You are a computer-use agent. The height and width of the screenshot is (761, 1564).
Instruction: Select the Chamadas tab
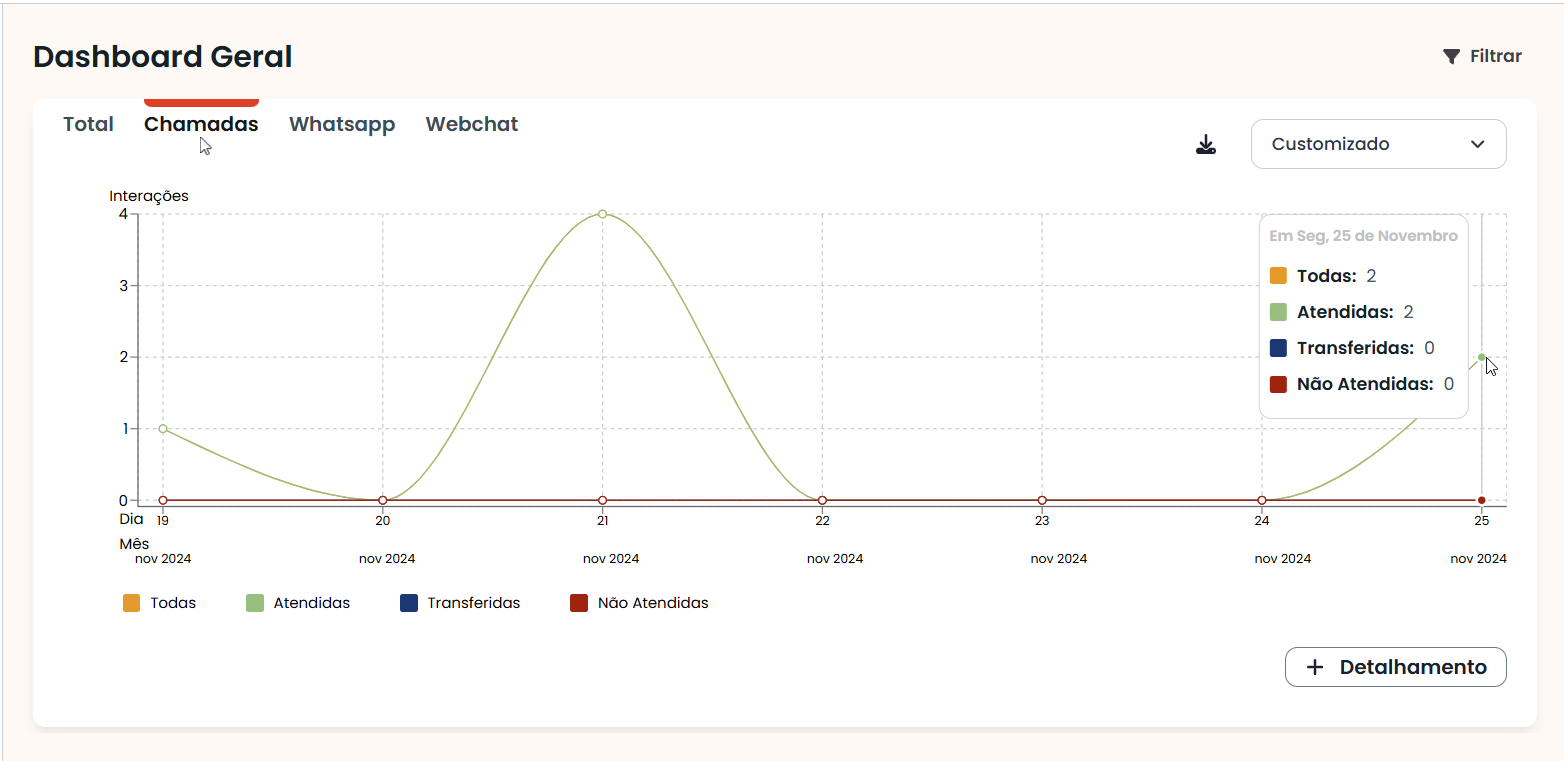(x=201, y=125)
